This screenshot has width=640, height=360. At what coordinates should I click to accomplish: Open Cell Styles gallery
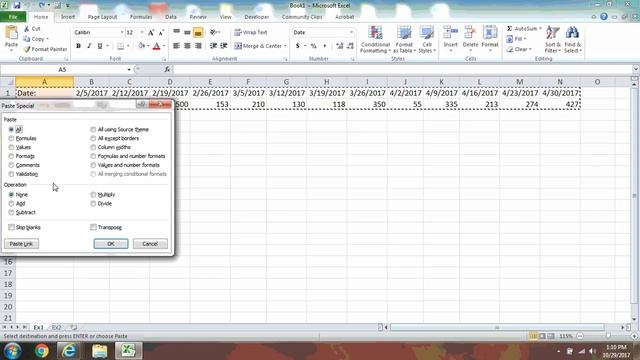click(x=427, y=39)
